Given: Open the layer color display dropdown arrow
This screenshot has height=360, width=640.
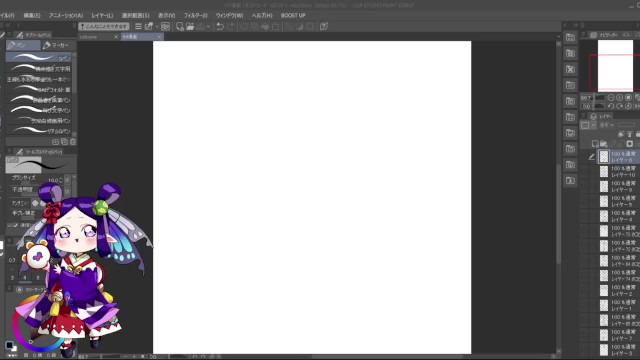Looking at the screenshot, I should click(x=593, y=125).
